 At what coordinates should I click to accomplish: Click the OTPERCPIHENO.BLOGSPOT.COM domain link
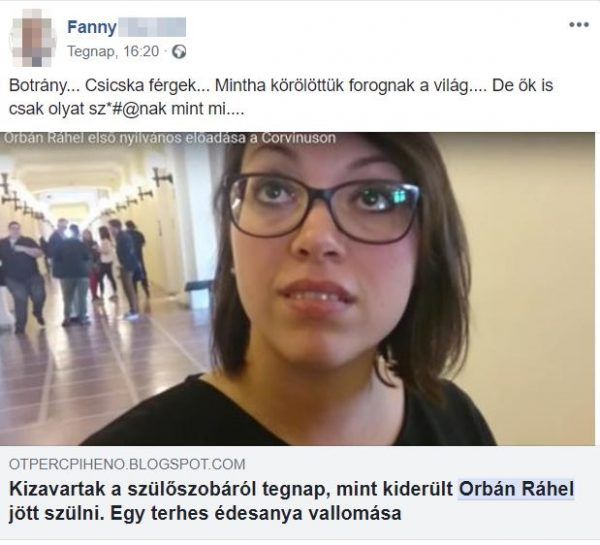pos(127,464)
